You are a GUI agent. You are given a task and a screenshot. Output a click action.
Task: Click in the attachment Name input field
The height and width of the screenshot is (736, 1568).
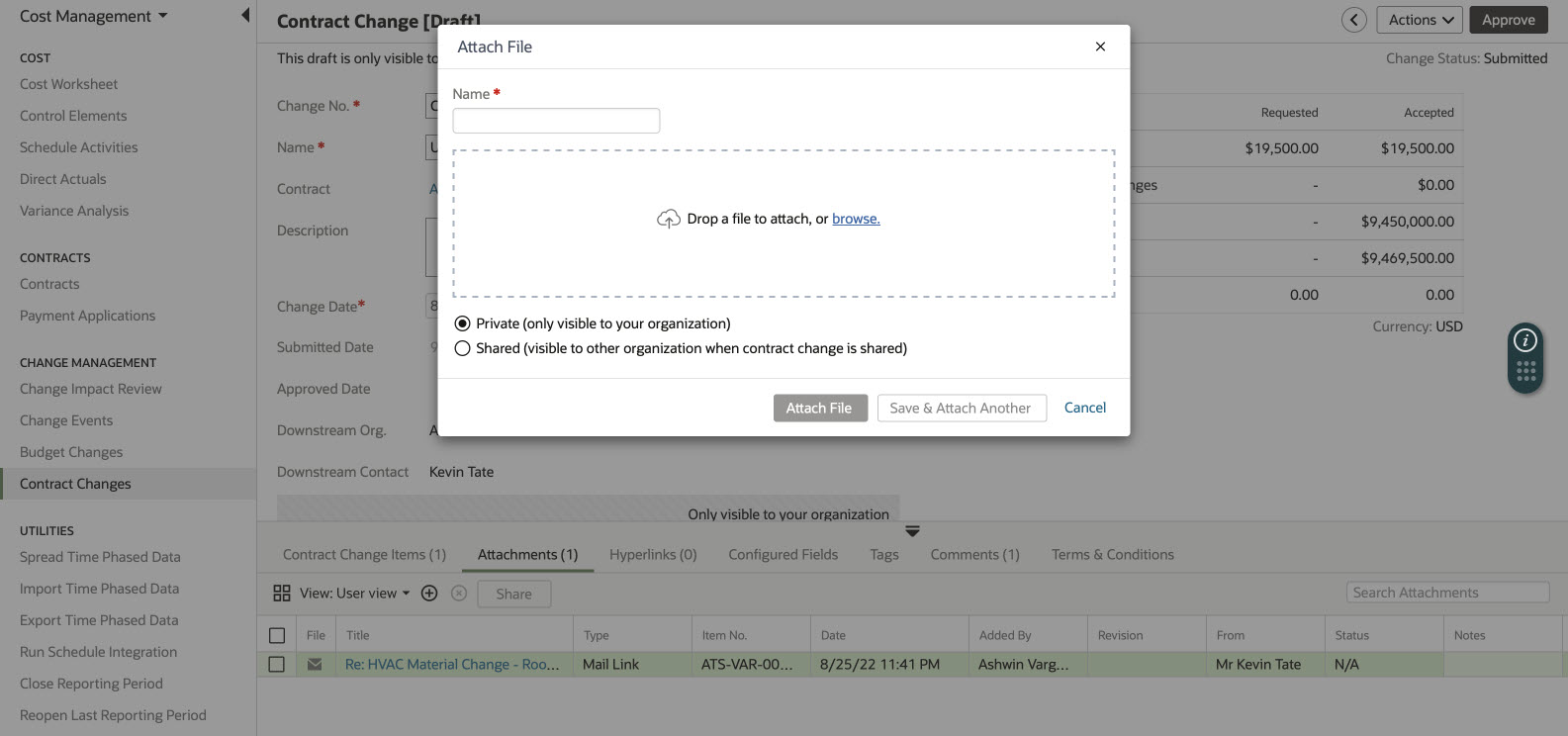556,121
